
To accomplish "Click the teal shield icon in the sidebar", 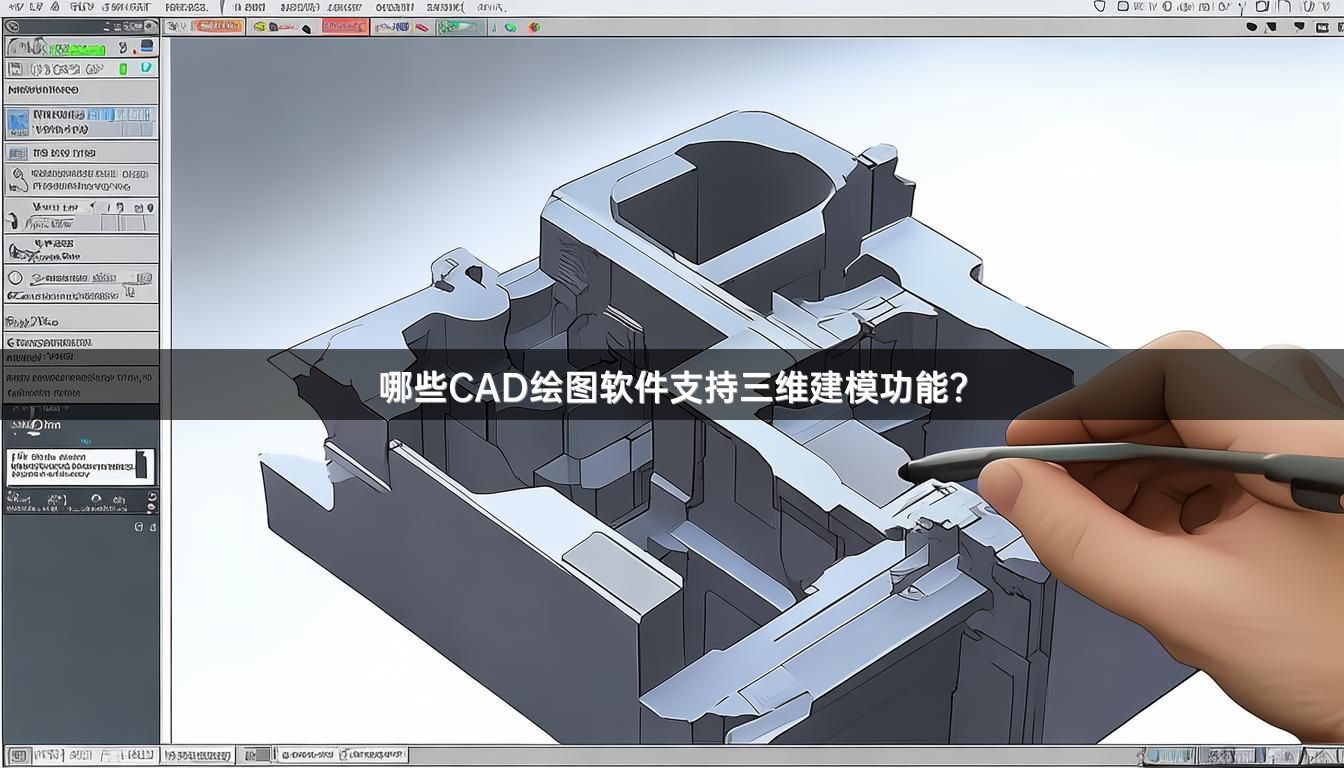I will 146,68.
